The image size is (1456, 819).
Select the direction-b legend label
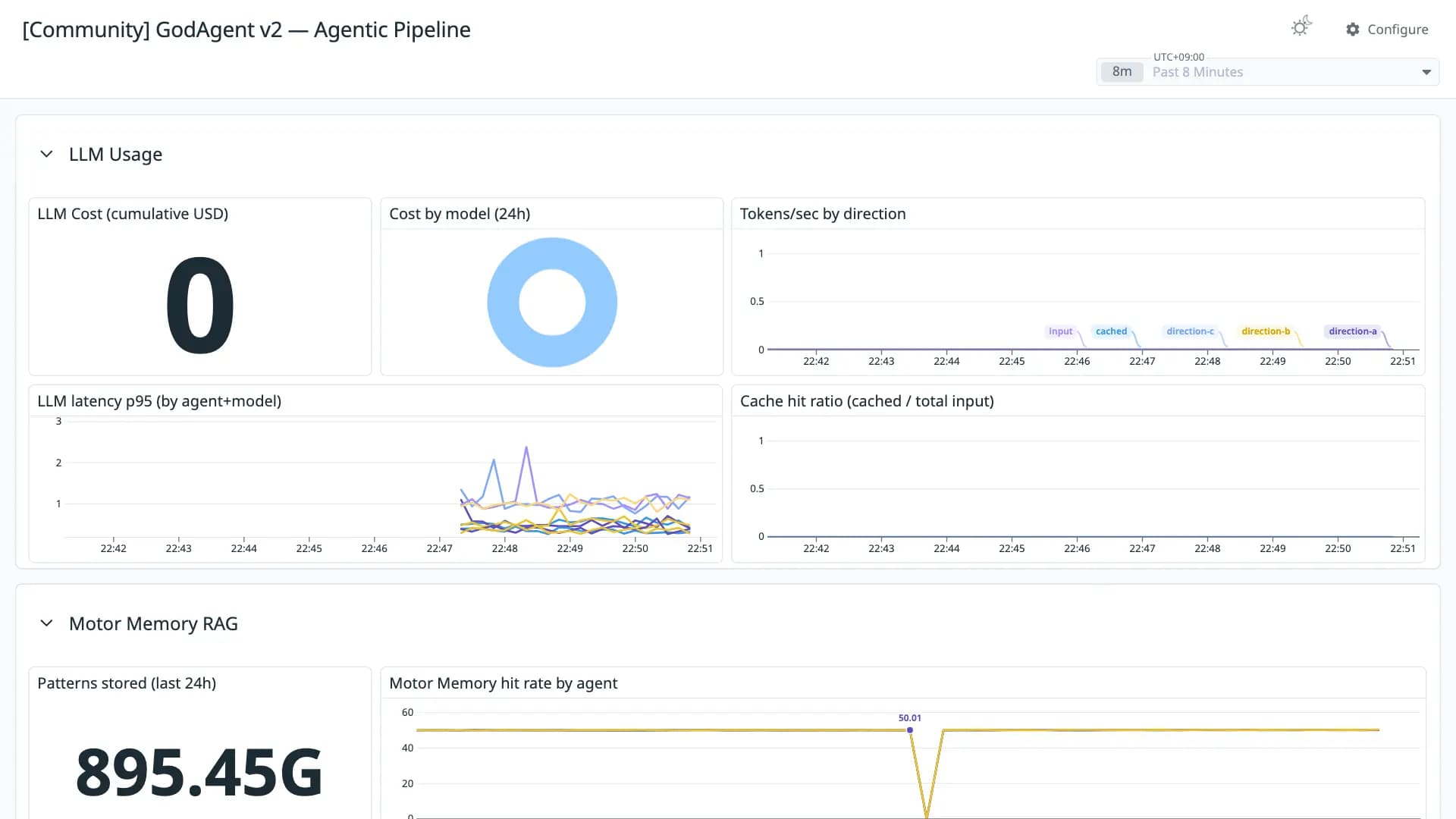click(x=1266, y=331)
